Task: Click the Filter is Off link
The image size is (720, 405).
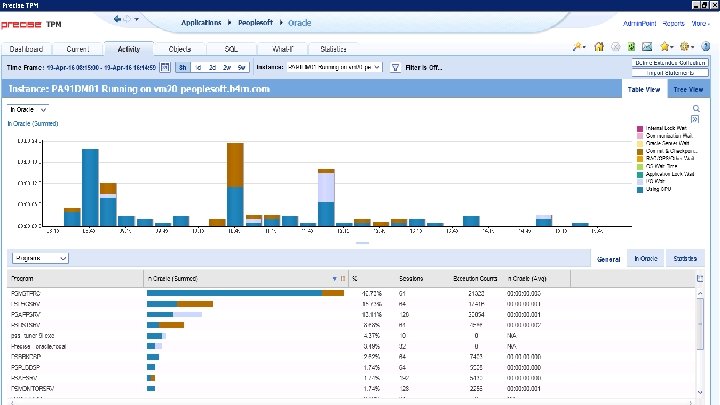Action: (x=423, y=68)
